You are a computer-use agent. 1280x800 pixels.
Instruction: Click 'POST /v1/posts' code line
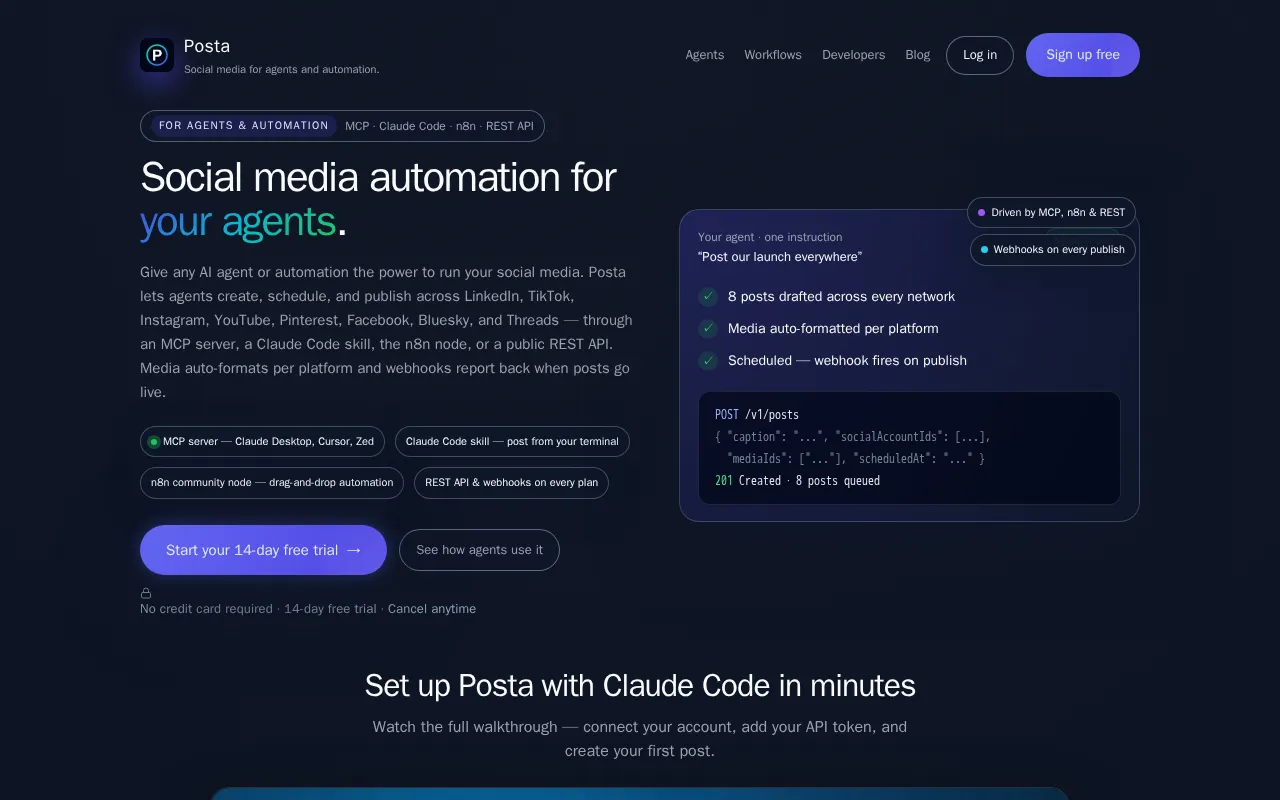click(757, 415)
